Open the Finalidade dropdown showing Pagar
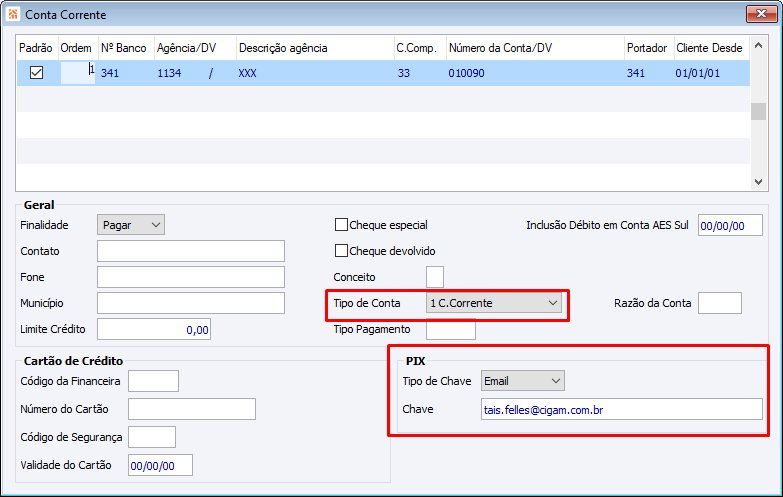Image resolution: width=783 pixels, height=497 pixels. (131, 225)
